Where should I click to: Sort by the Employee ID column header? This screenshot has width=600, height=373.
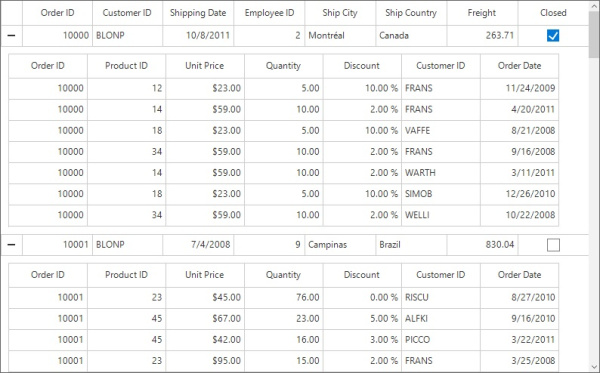(x=269, y=13)
